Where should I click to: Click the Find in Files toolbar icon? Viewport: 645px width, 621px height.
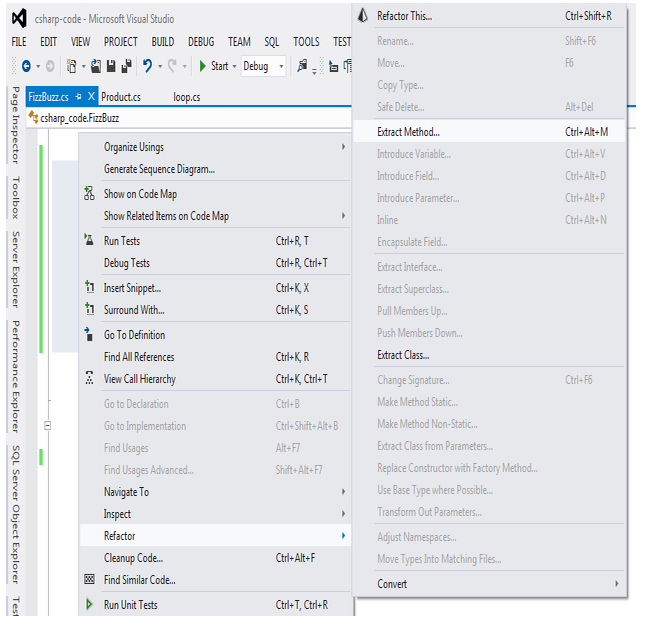(302, 65)
